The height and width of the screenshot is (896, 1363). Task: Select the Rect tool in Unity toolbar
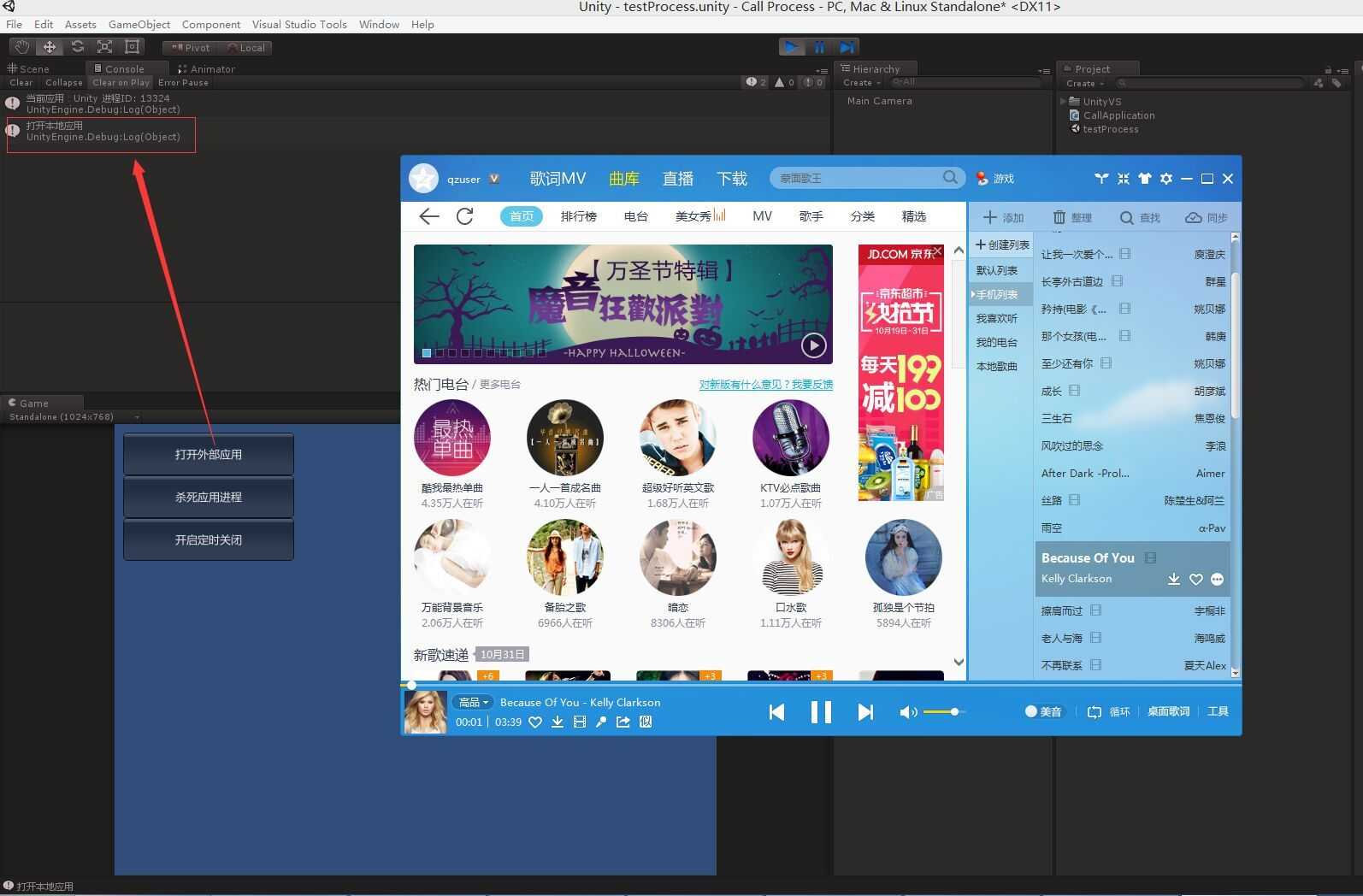pyautogui.click(x=132, y=47)
